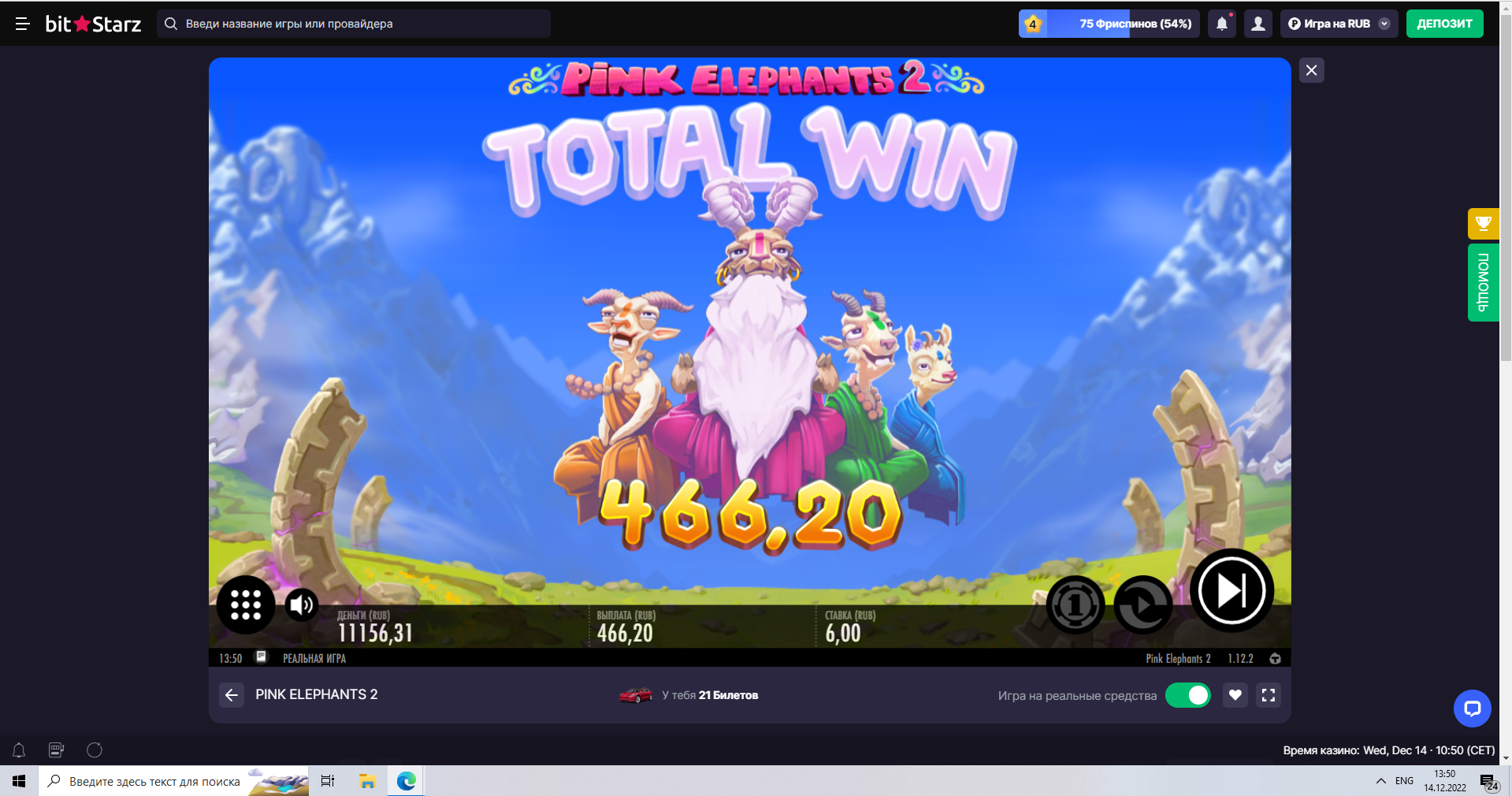Screen dimensions: 1512x796
Task: Click the game clock reading 13:50
Action: (230, 658)
